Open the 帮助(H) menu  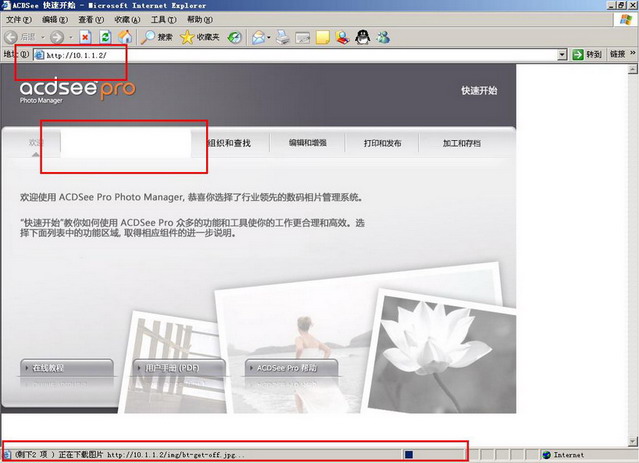[200, 20]
